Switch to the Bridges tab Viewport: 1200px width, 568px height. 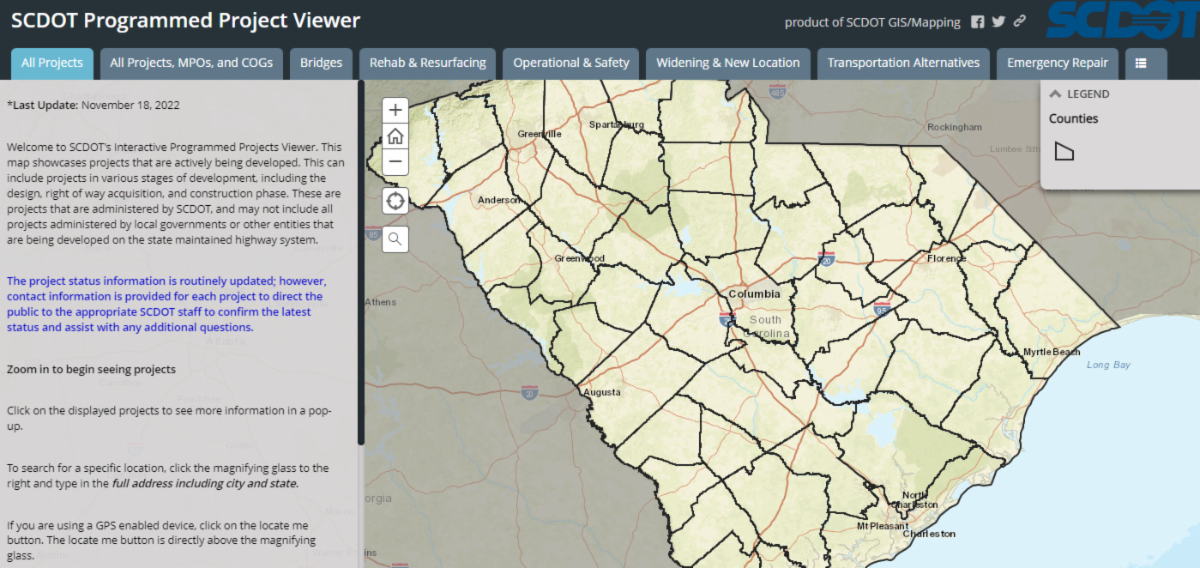(321, 63)
